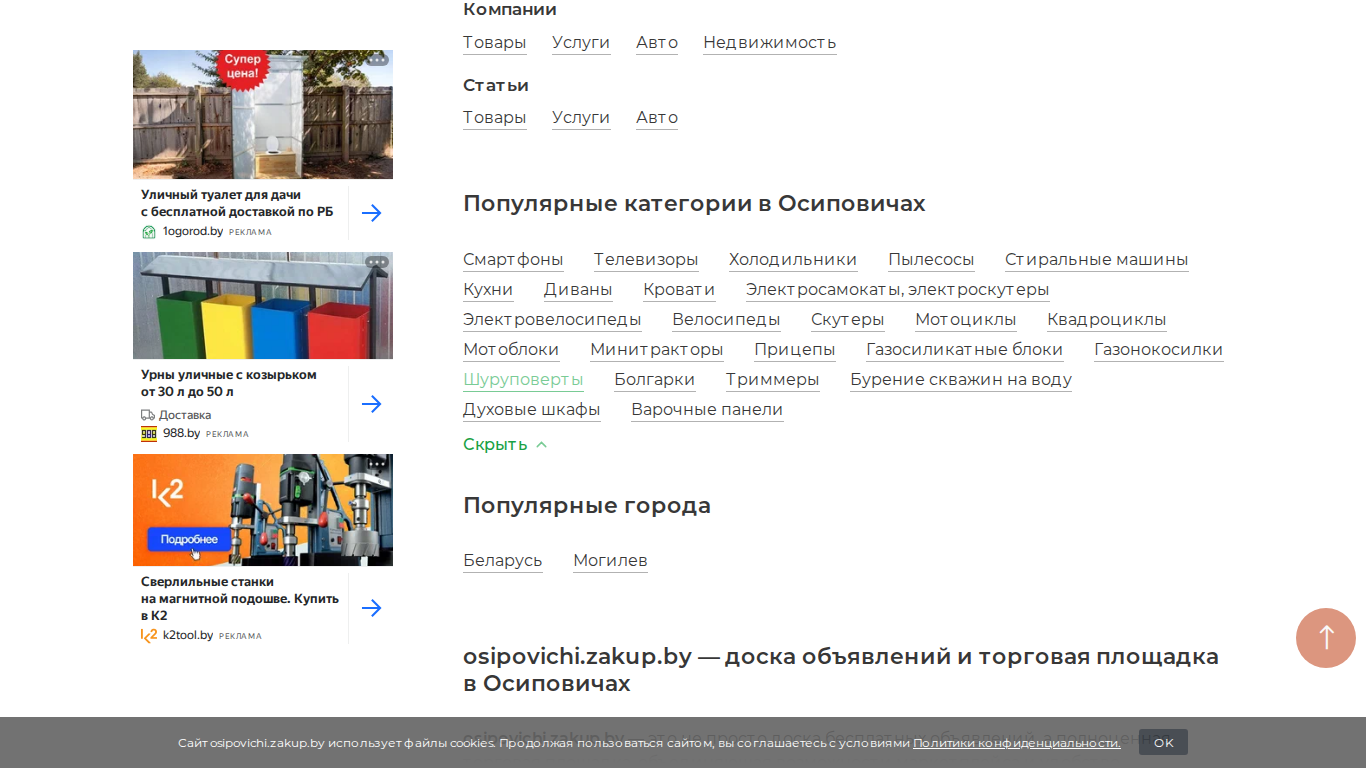
Task: Open the Электровелосипеды category
Action: click(x=552, y=319)
